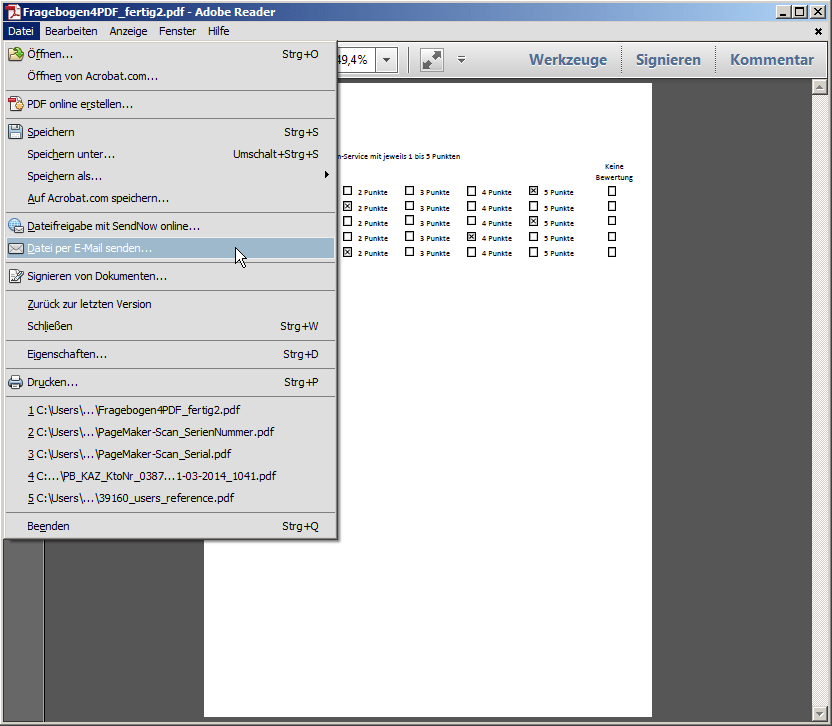Check 3 Punkte in the first form row

[409, 191]
